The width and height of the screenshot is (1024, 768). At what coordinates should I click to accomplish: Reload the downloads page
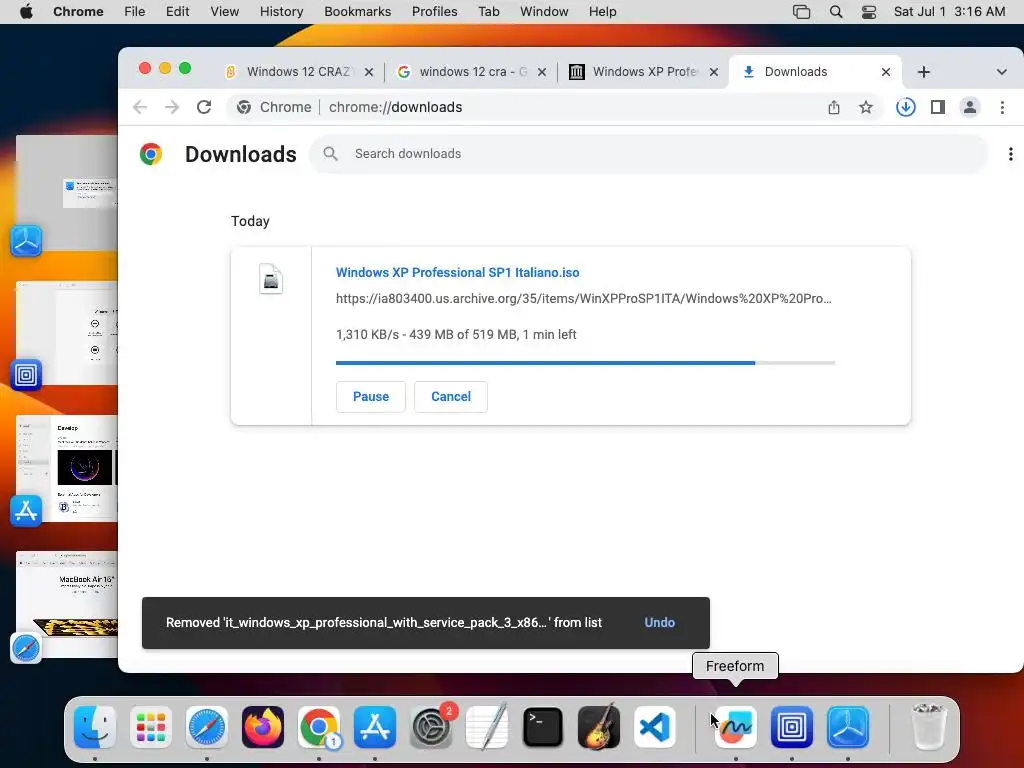tap(204, 107)
